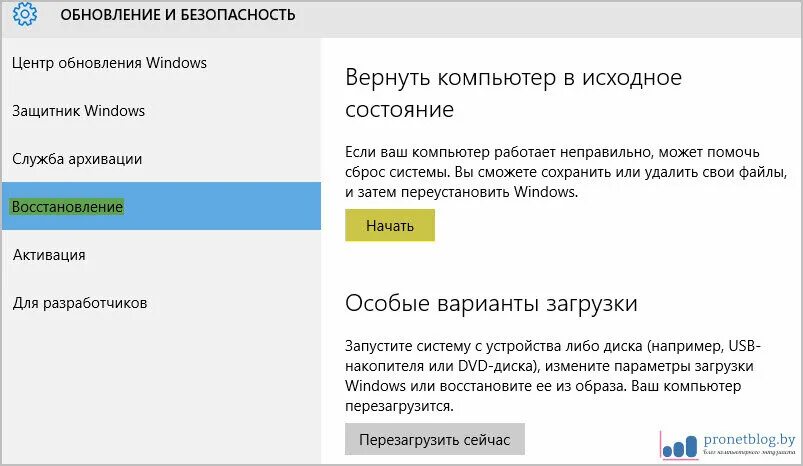Click heading Вернуть компьютер в исходное состояние
Image resolution: width=803 pixels, height=466 pixels.
point(513,93)
